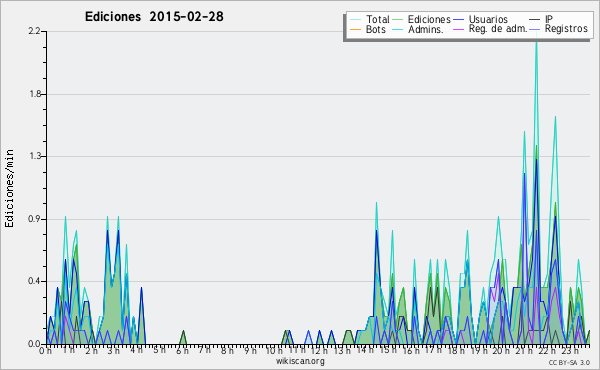Click the 12 h tick label

318,351
